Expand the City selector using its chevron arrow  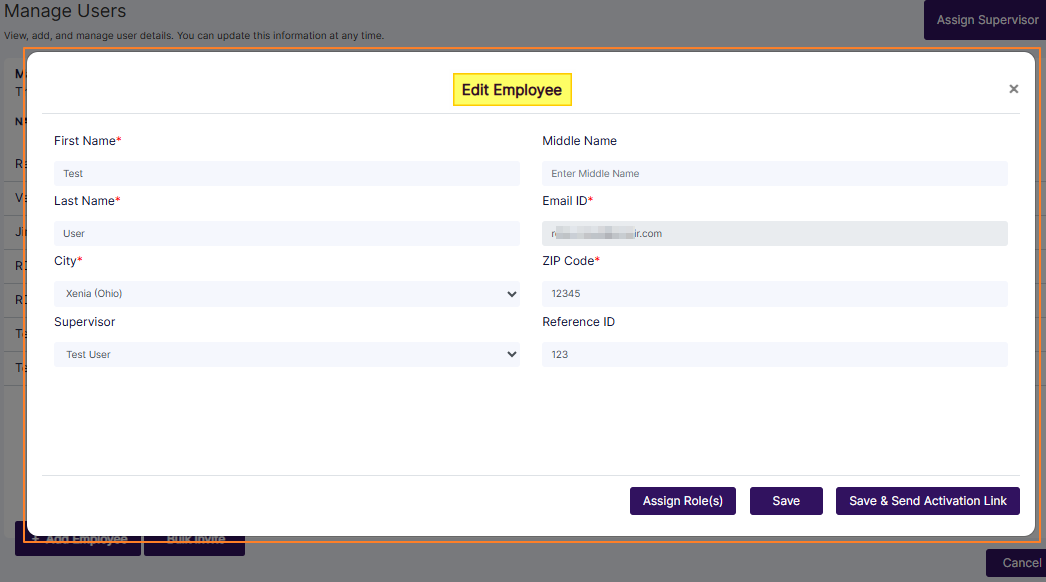click(x=511, y=293)
